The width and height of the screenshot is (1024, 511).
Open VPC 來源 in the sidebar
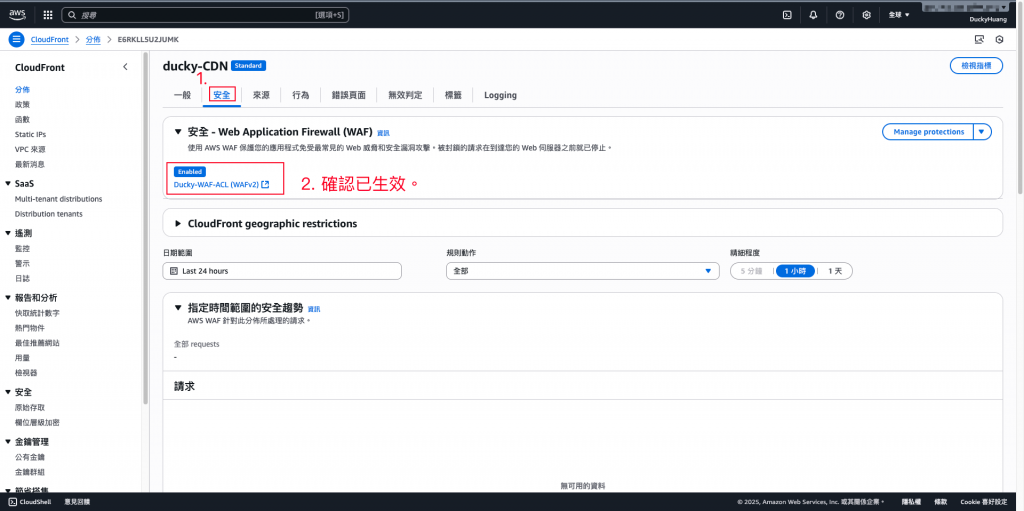(29, 150)
